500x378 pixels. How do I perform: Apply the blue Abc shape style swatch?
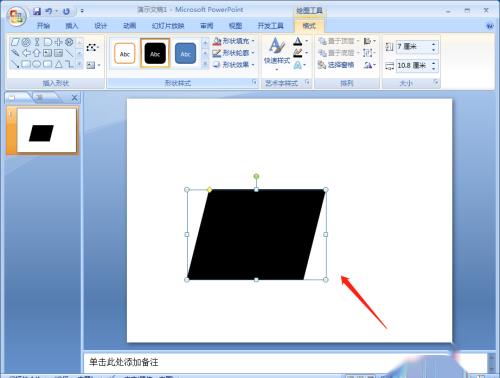pos(185,53)
